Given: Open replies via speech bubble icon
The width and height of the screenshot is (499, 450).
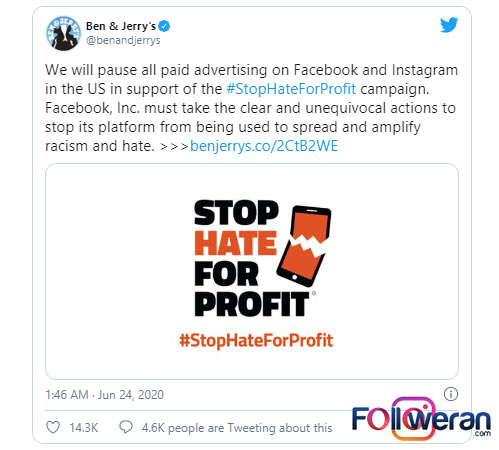Looking at the screenshot, I should [x=126, y=427].
